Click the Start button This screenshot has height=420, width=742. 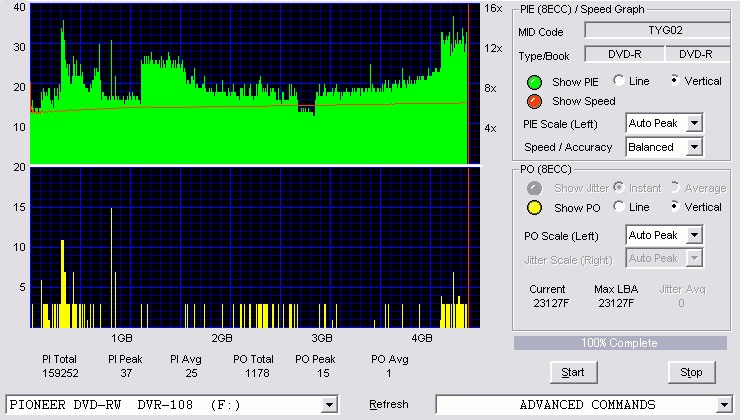tap(574, 373)
